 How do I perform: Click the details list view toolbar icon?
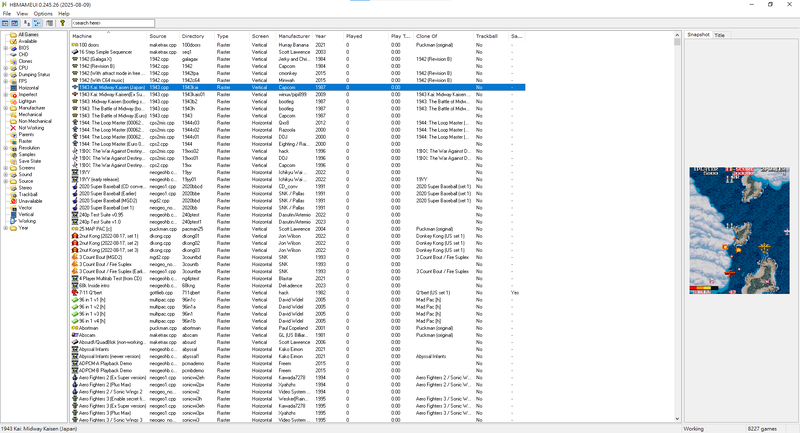49,23
